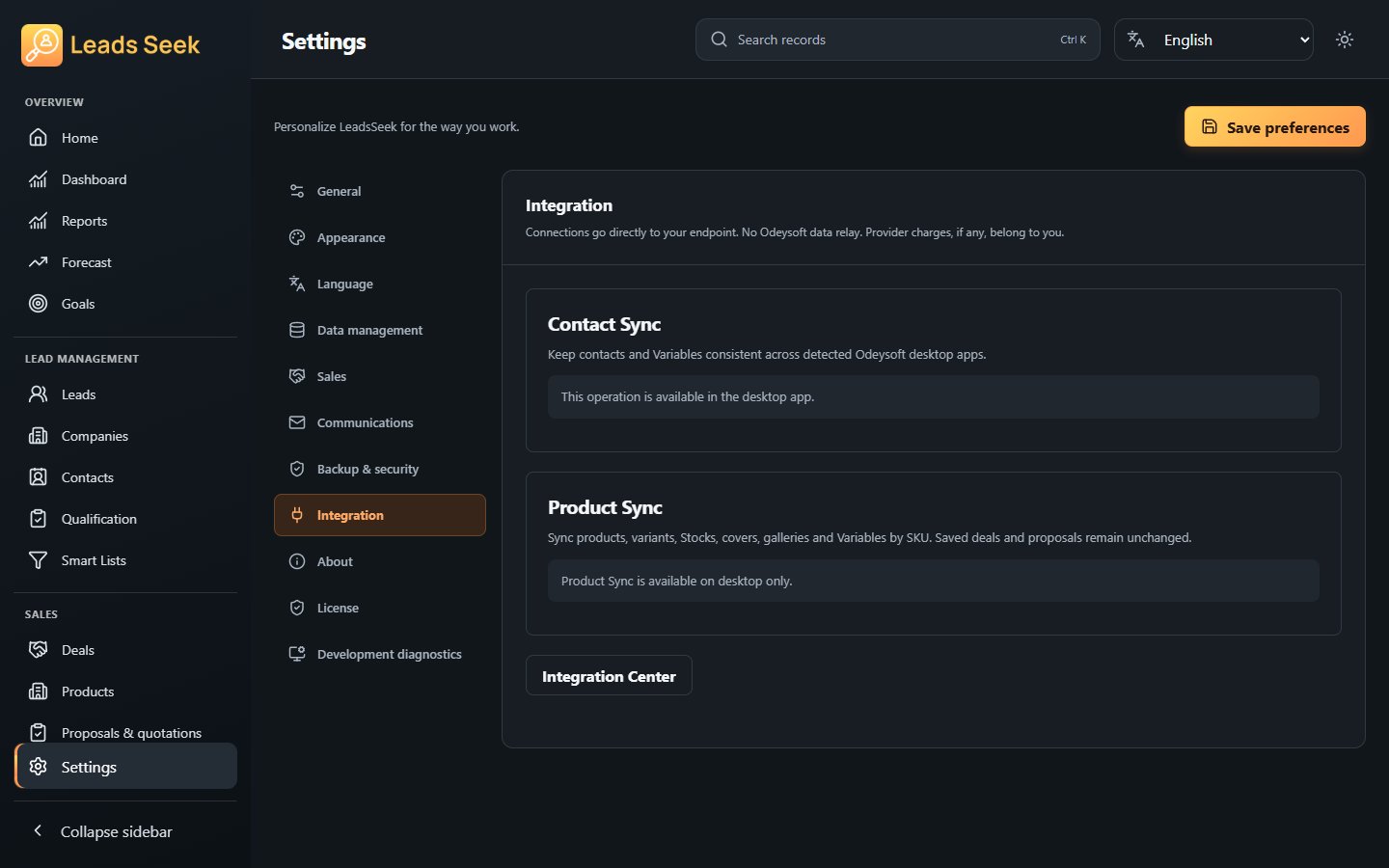Click the Goals target icon

pos(38,304)
